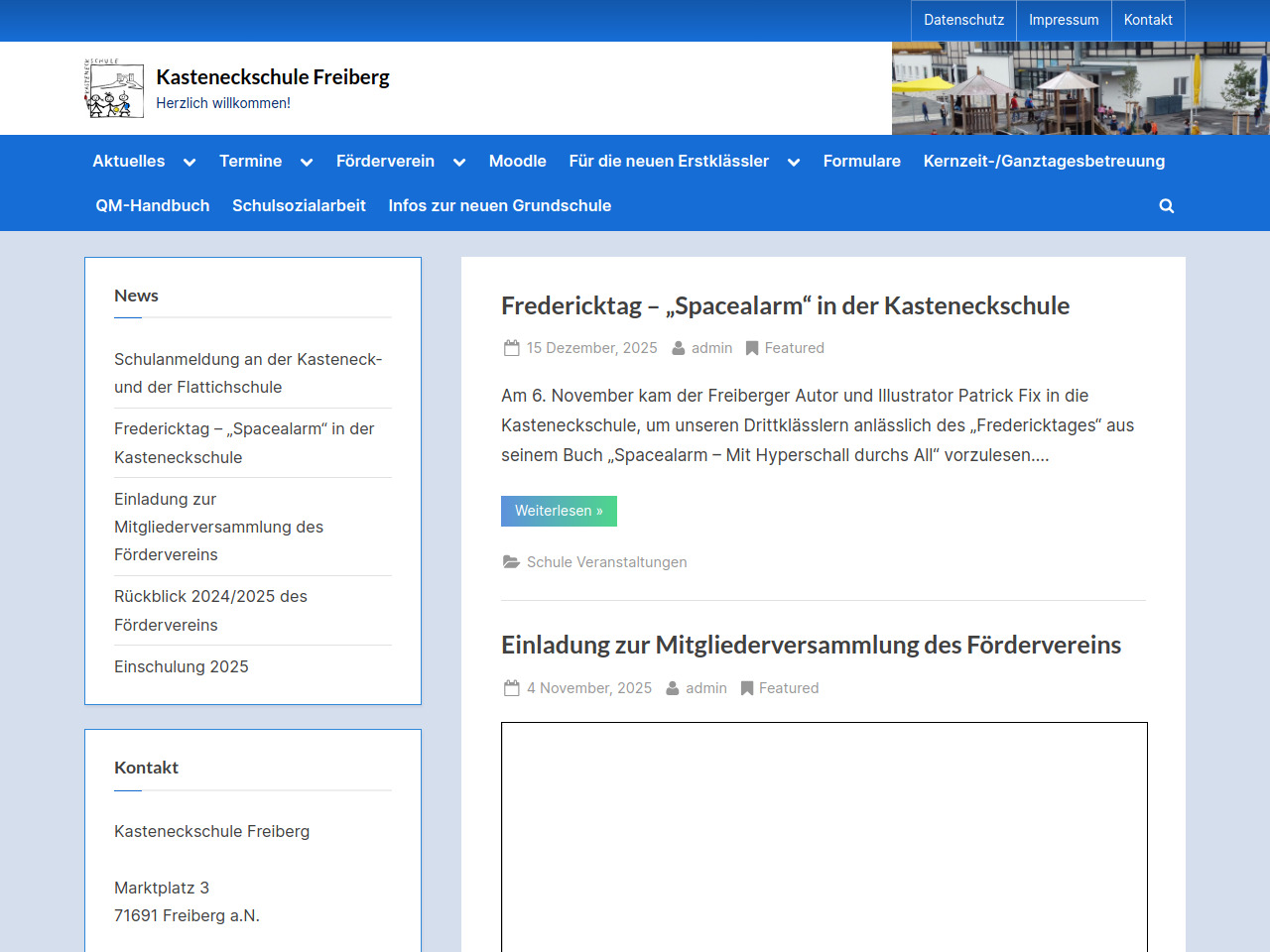Open Einschulung 2025 in News sidebar
This screenshot has height=952, width=1270.
click(x=182, y=667)
